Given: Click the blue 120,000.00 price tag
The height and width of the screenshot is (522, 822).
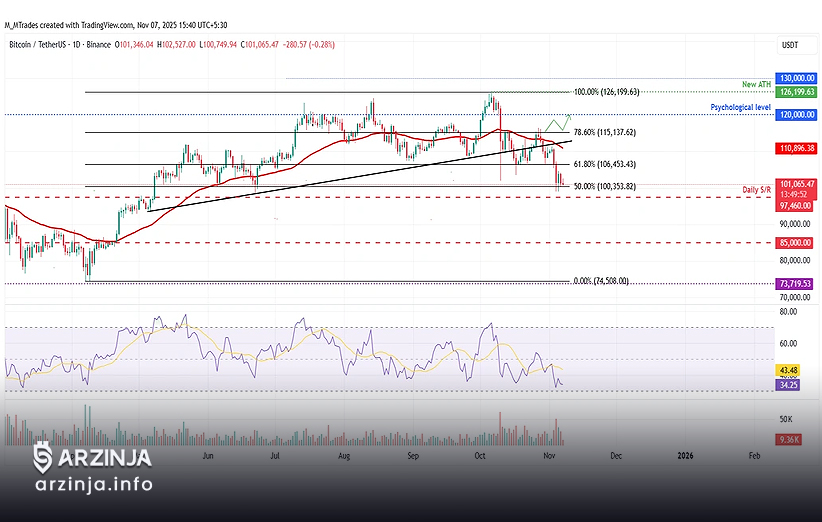Looking at the screenshot, I should (797, 115).
